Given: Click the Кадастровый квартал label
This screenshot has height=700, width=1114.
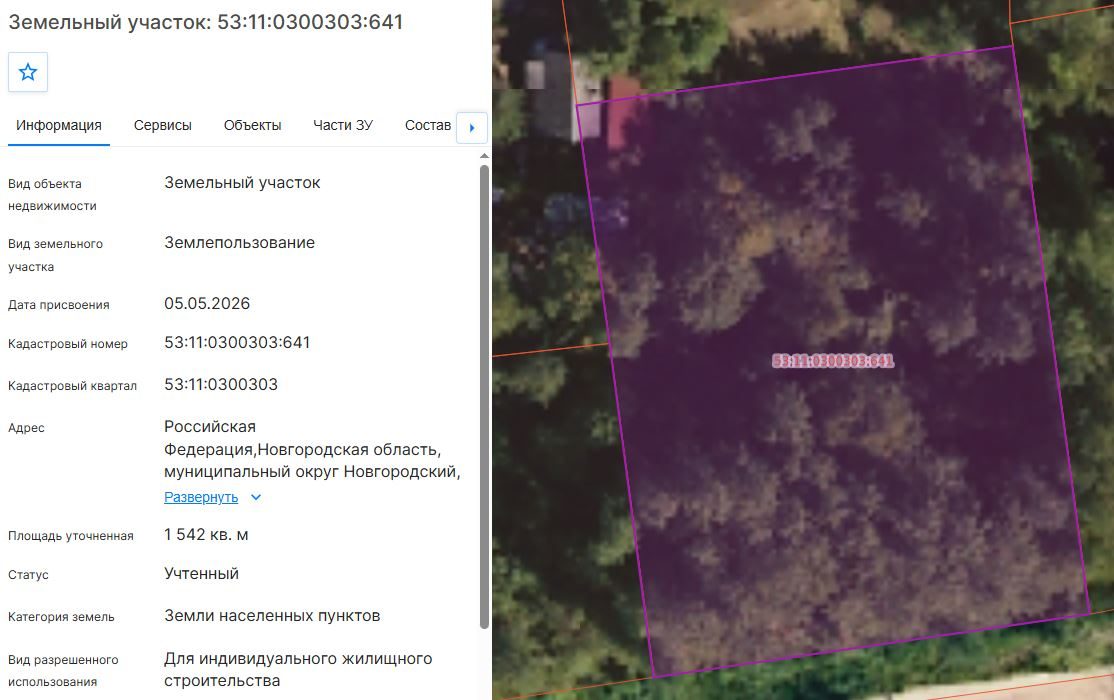Looking at the screenshot, I should point(72,386).
